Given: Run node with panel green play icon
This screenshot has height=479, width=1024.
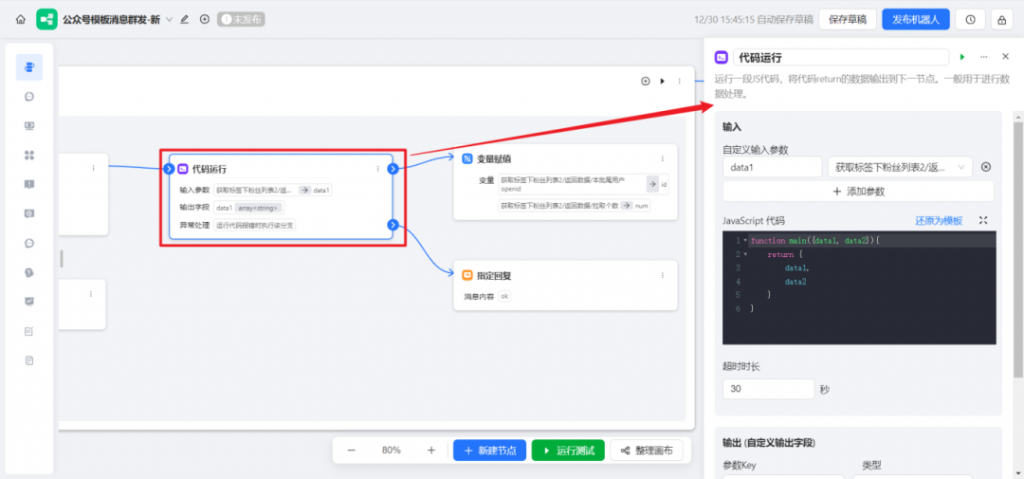Looking at the screenshot, I should pyautogui.click(x=962, y=58).
